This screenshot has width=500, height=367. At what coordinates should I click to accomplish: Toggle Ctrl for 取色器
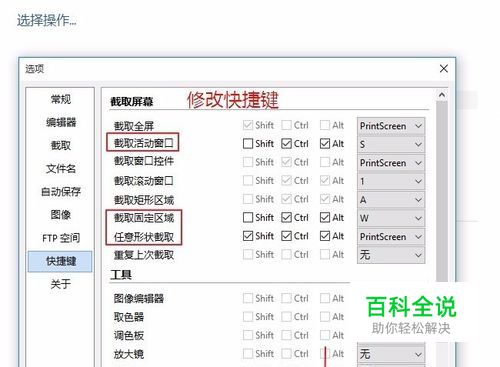click(286, 316)
